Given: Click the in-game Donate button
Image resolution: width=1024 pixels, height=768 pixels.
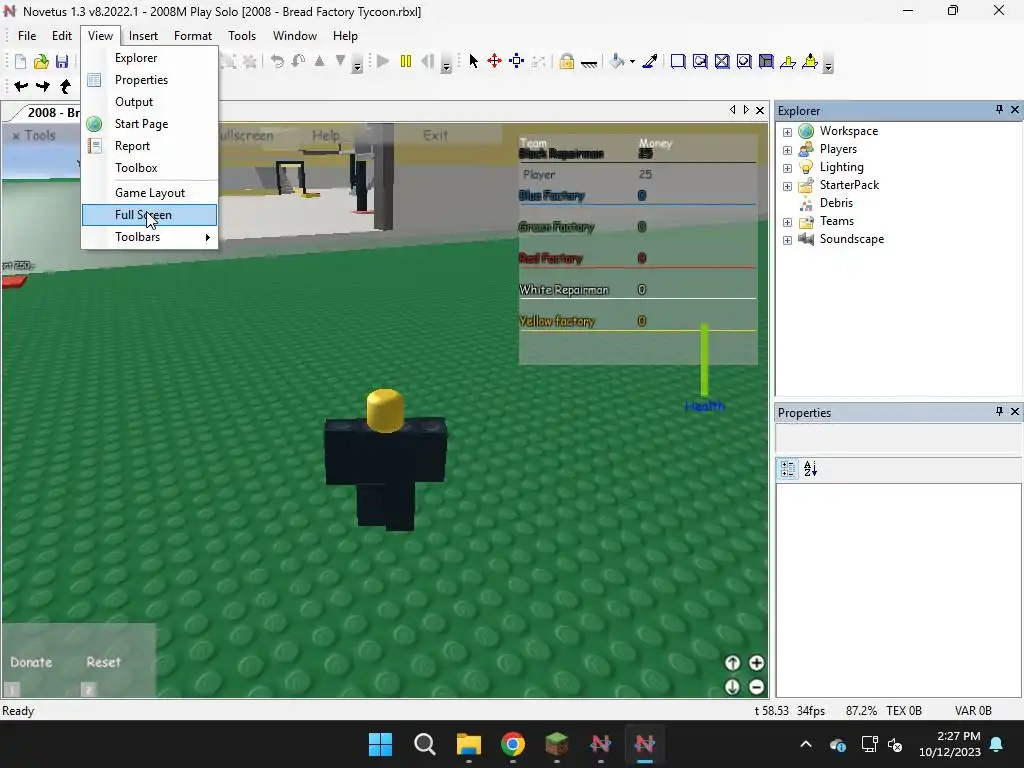Looking at the screenshot, I should [x=31, y=662].
